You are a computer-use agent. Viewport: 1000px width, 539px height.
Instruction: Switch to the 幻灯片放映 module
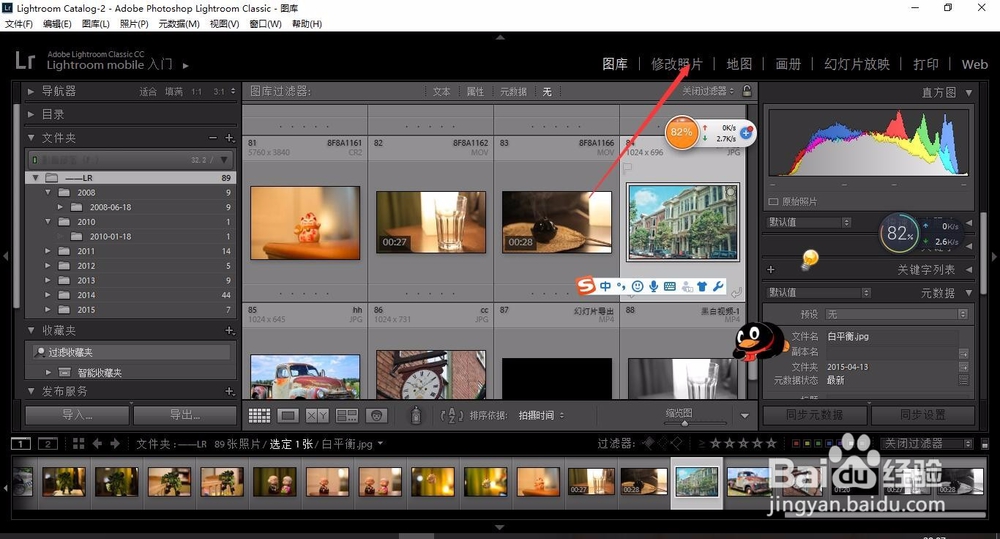857,64
